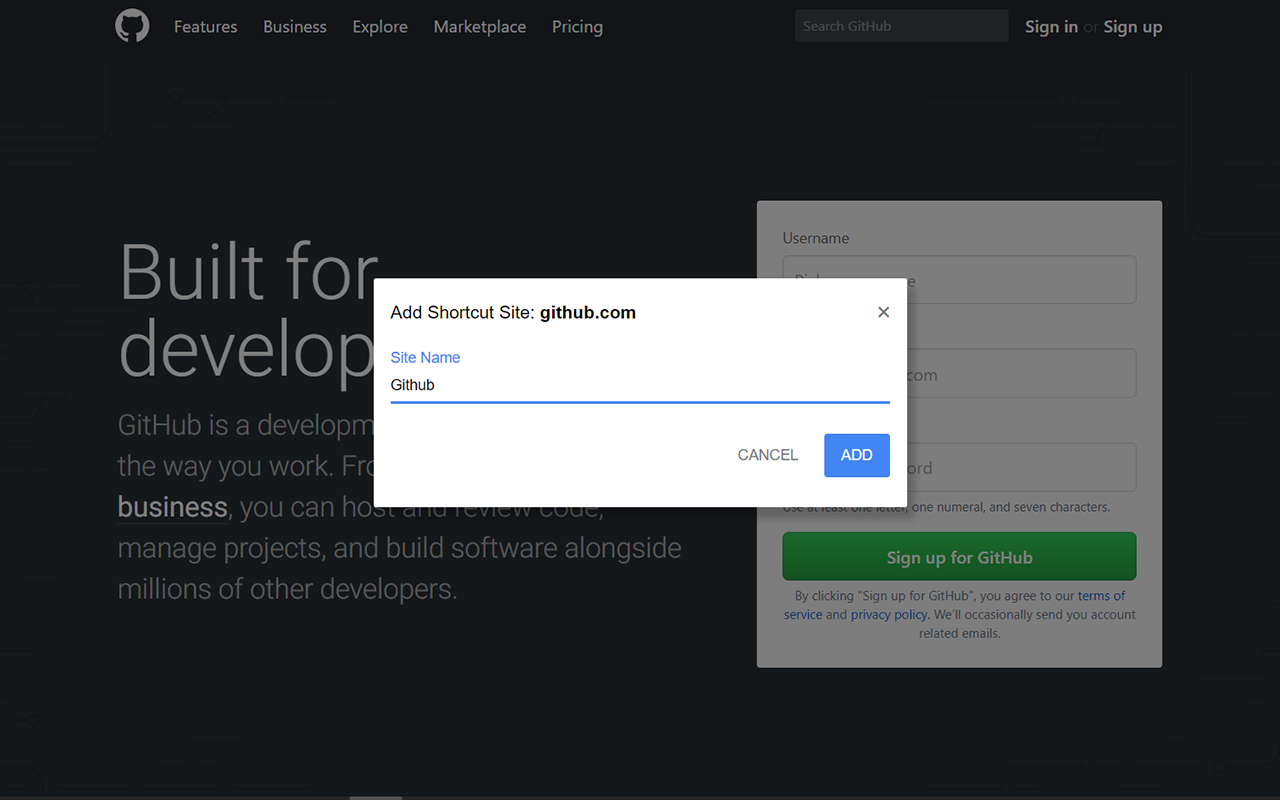Follow the underlined business link
The height and width of the screenshot is (800, 1280).
pyautogui.click(x=173, y=507)
